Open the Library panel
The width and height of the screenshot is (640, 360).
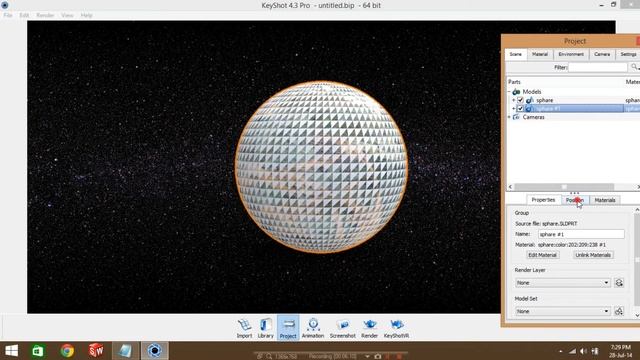pos(265,328)
